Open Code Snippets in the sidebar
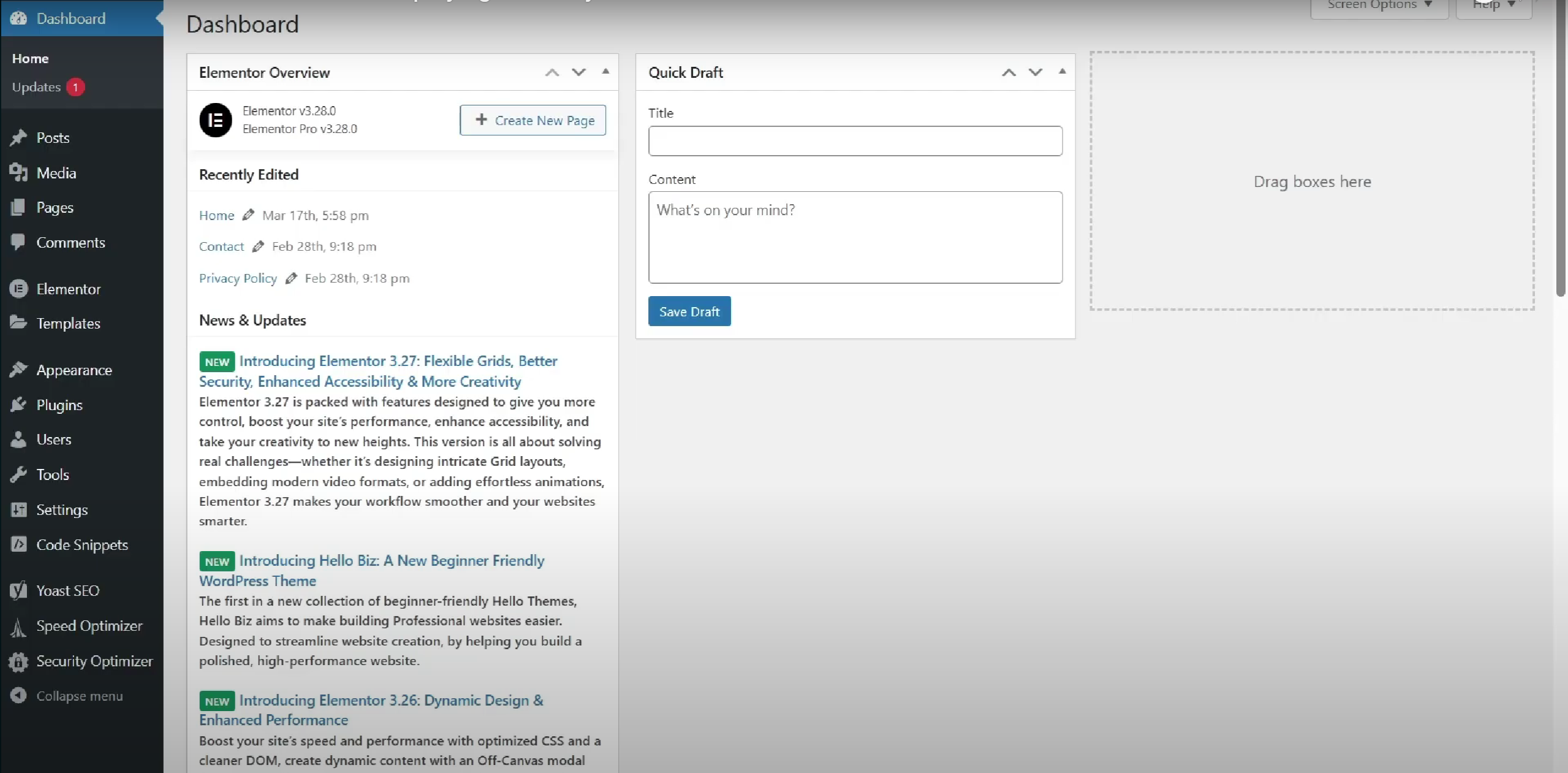This screenshot has width=1568, height=773. point(81,544)
